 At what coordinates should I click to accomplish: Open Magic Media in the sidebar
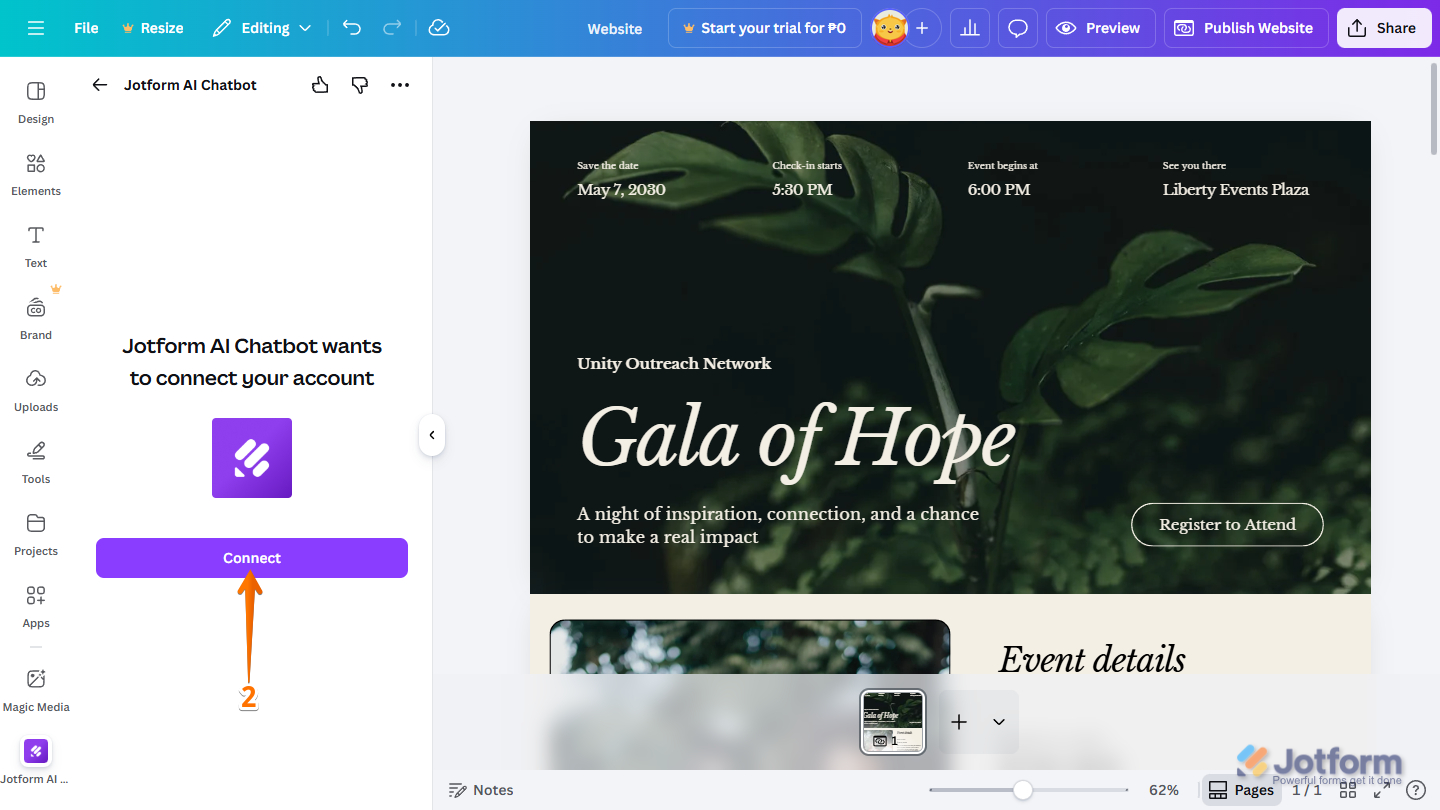[35, 688]
